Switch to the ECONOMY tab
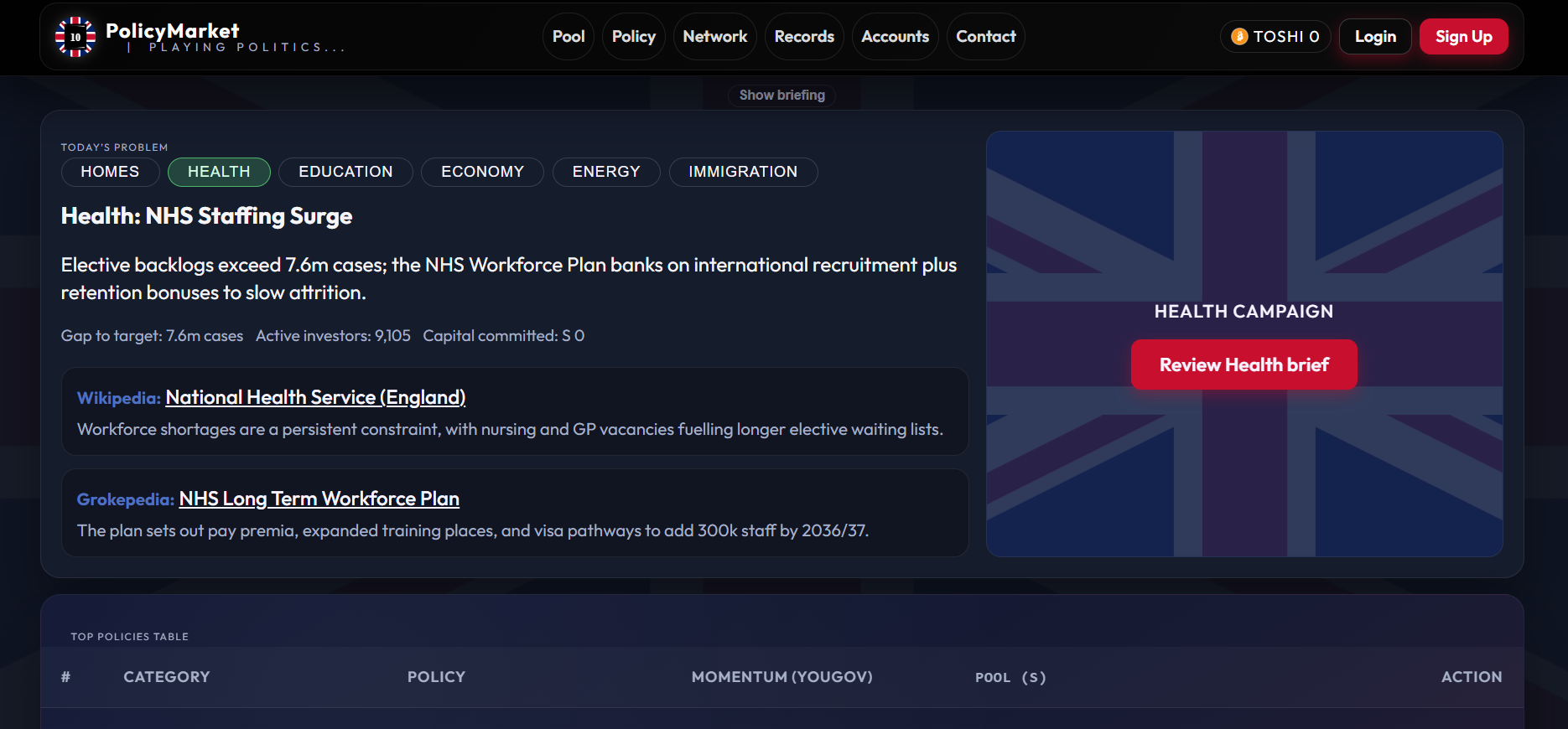The image size is (1568, 729). [x=482, y=172]
